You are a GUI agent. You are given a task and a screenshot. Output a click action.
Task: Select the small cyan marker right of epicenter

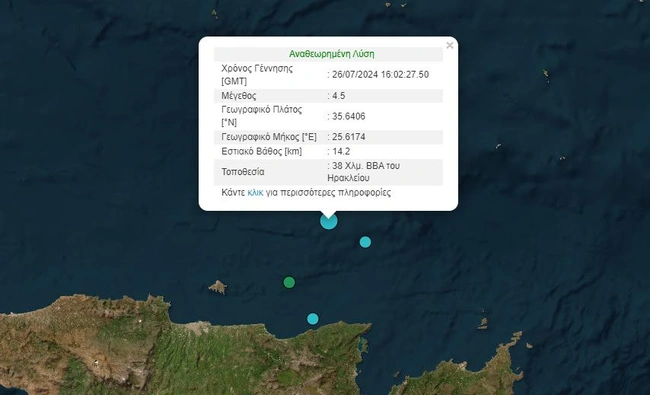coord(365,242)
